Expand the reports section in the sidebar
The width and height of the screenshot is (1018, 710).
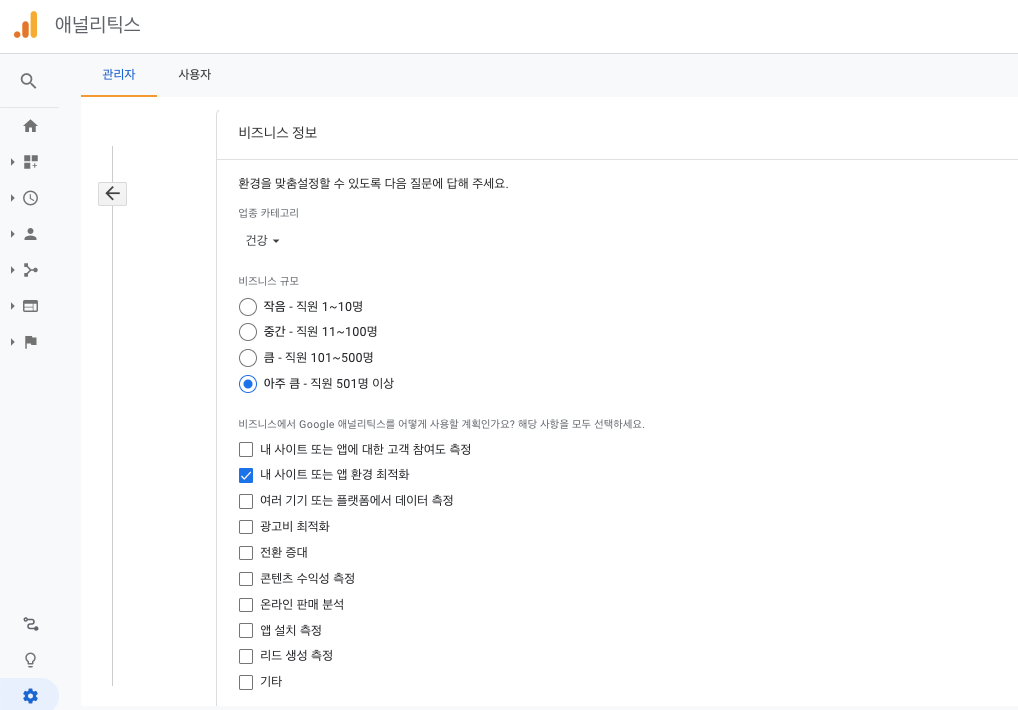tap(30, 161)
